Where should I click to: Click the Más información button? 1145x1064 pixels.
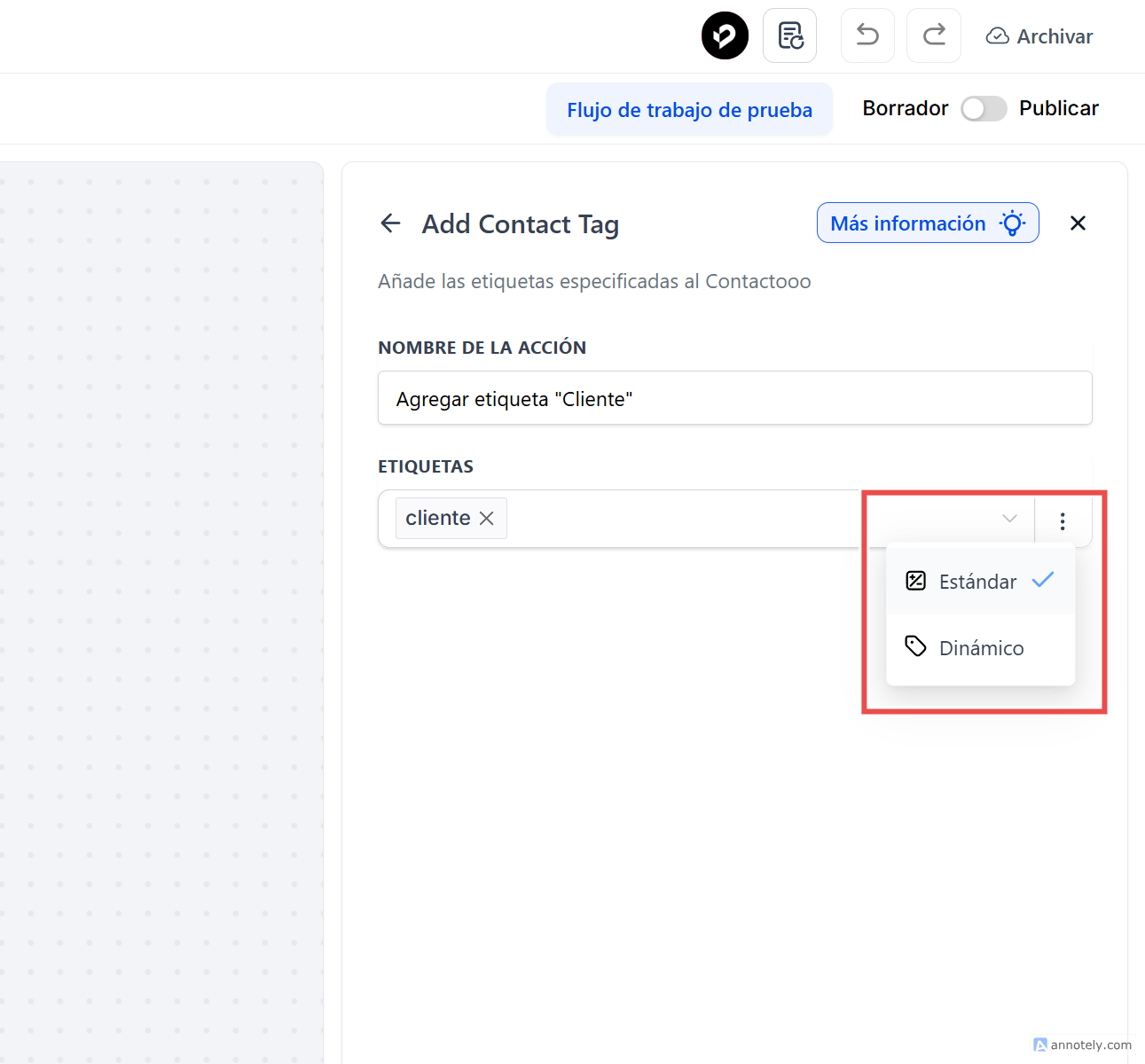point(908,223)
